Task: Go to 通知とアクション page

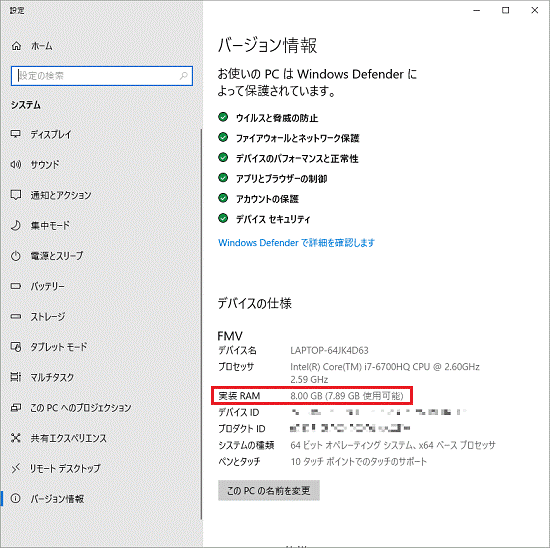Action: (x=102, y=195)
